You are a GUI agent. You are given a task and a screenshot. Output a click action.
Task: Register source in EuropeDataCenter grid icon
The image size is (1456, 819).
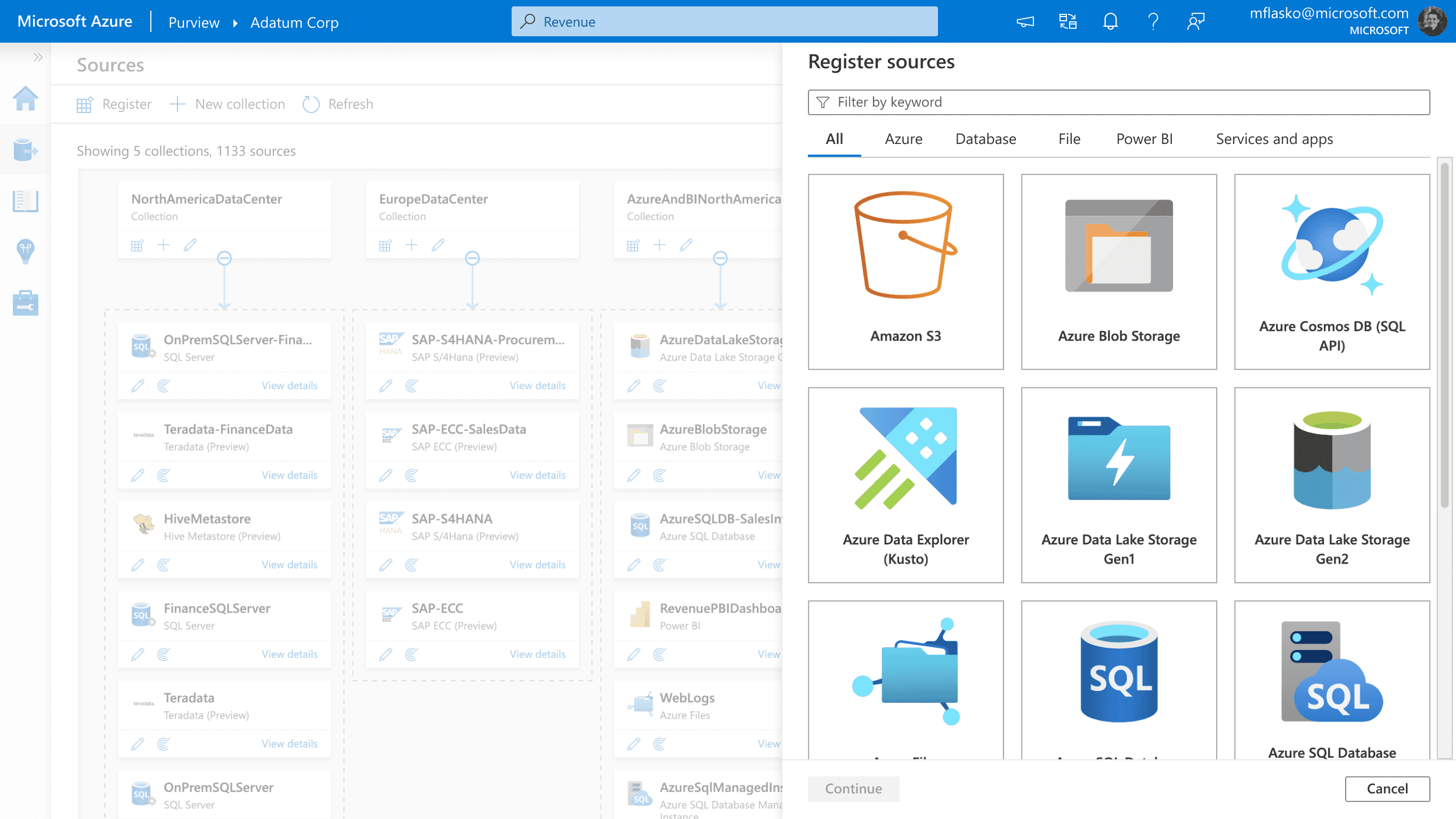click(385, 245)
